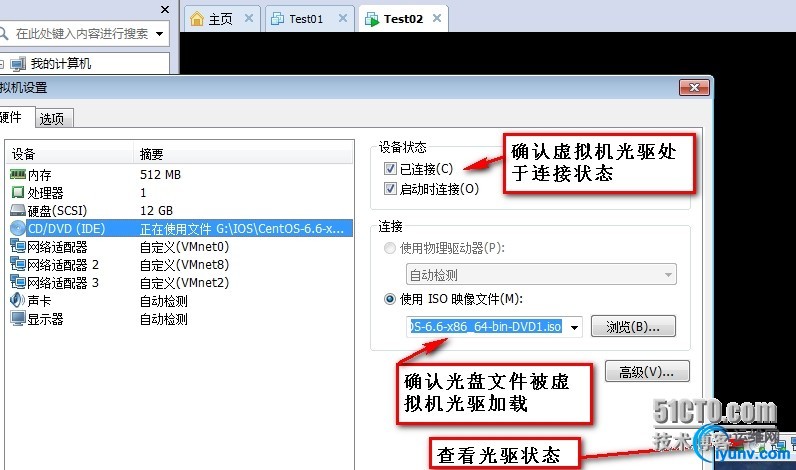Select 使用 ISO 映像文件(M) radio option
This screenshot has width=796, height=470.
coord(389,299)
